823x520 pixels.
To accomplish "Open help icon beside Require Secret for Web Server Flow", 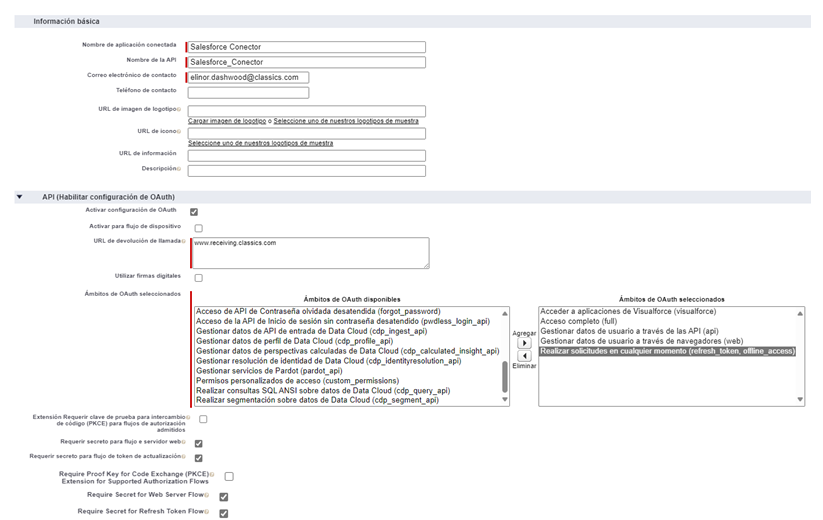I will pyautogui.click(x=207, y=495).
